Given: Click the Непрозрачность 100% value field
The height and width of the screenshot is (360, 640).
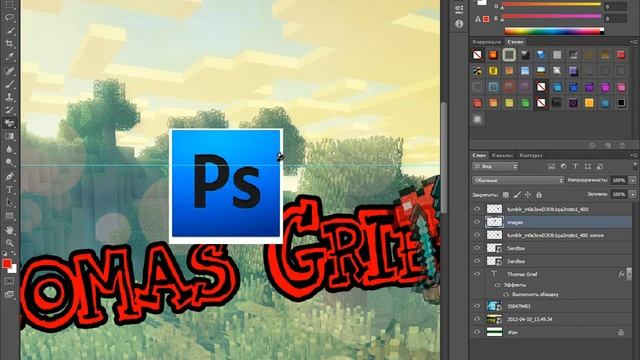Looking at the screenshot, I should 619,180.
